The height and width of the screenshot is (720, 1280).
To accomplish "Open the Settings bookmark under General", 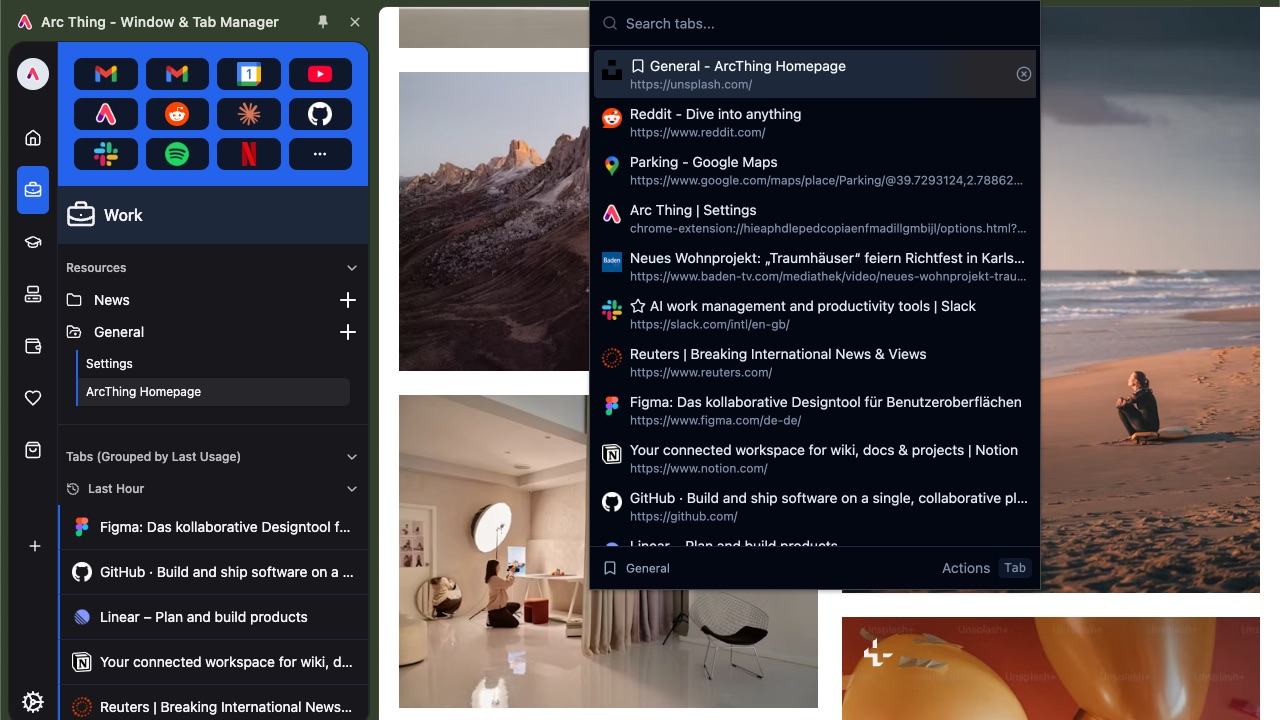I will click(213, 364).
